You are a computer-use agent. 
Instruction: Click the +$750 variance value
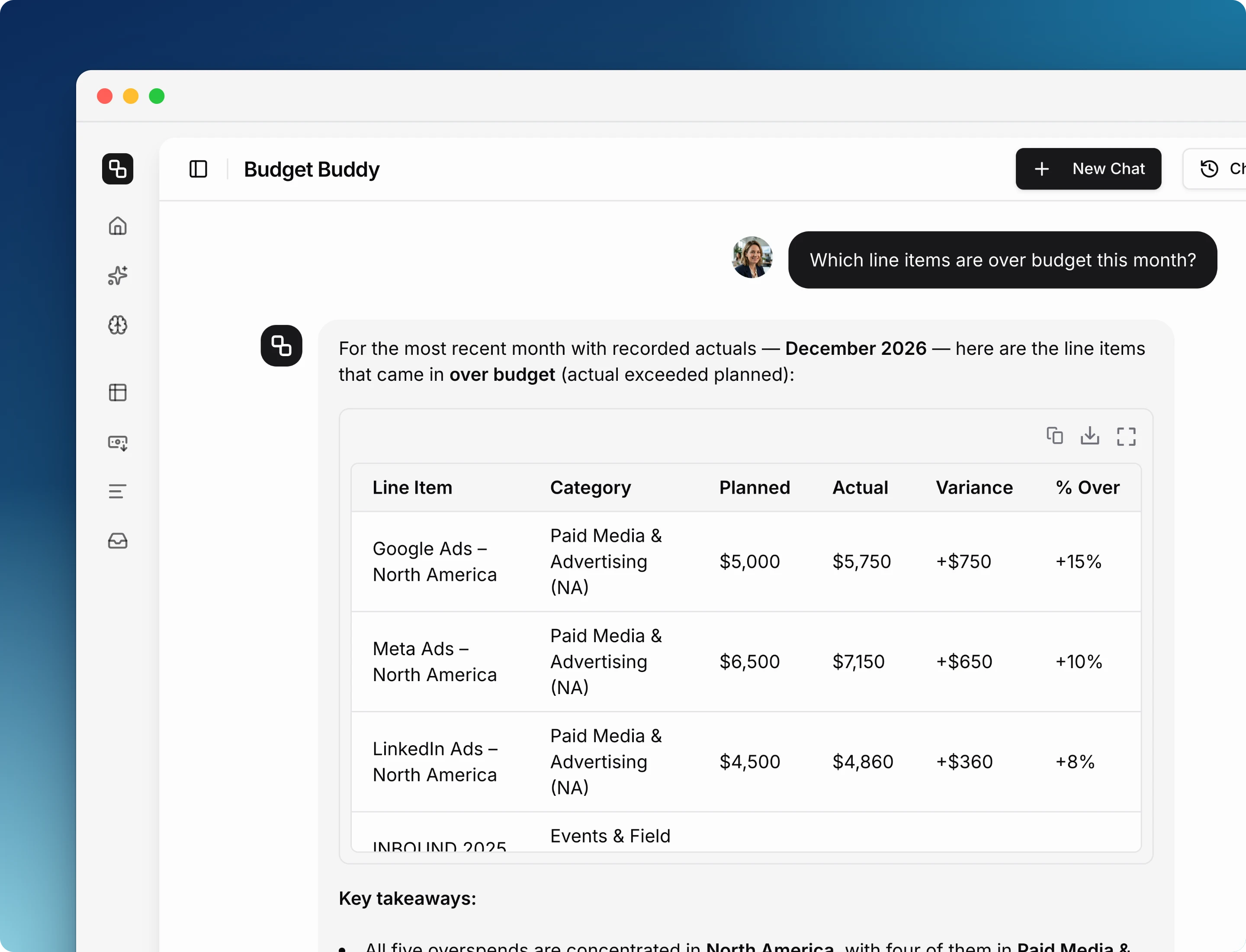(x=963, y=562)
